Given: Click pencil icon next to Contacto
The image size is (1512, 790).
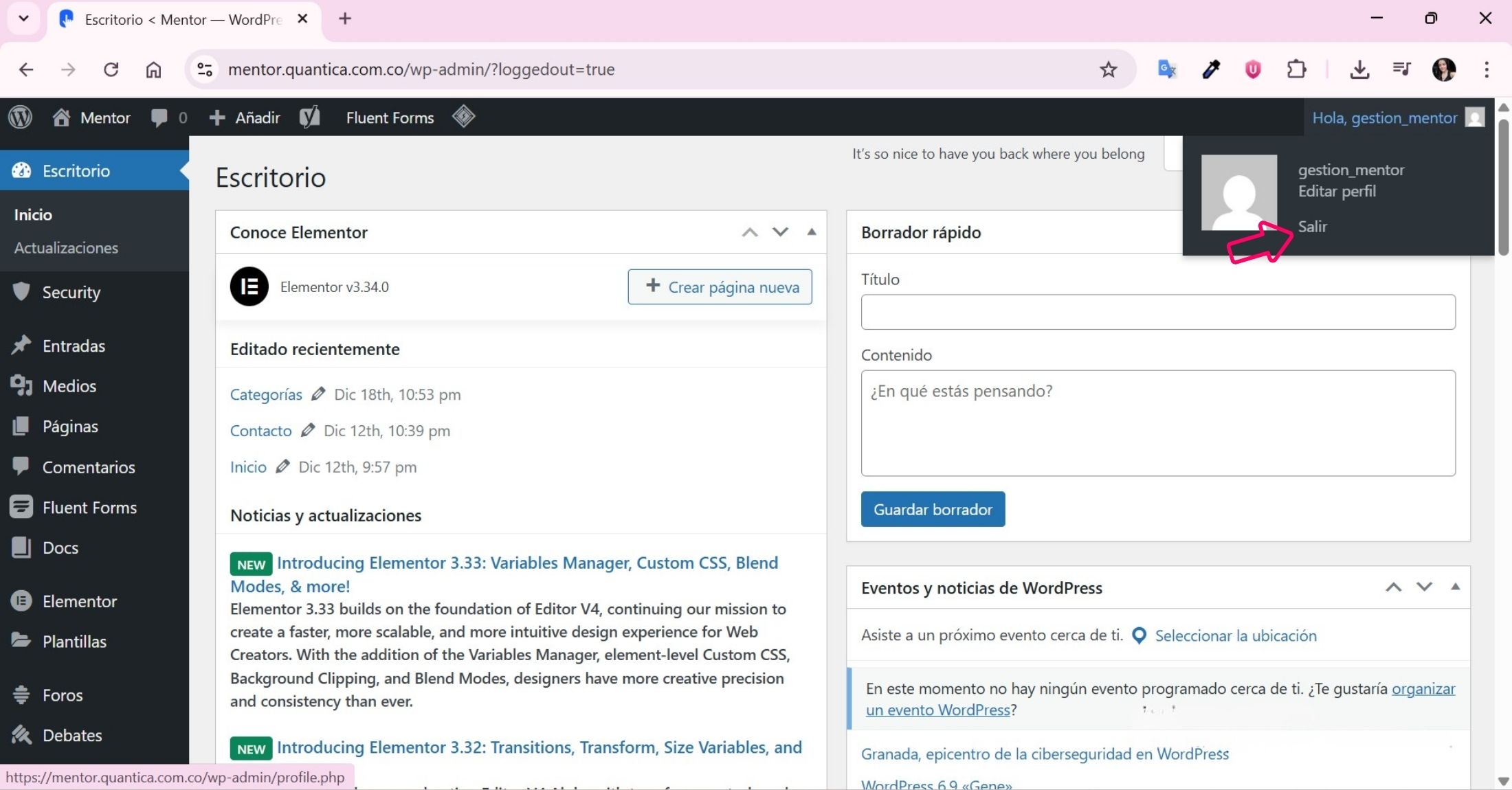Looking at the screenshot, I should (x=308, y=431).
